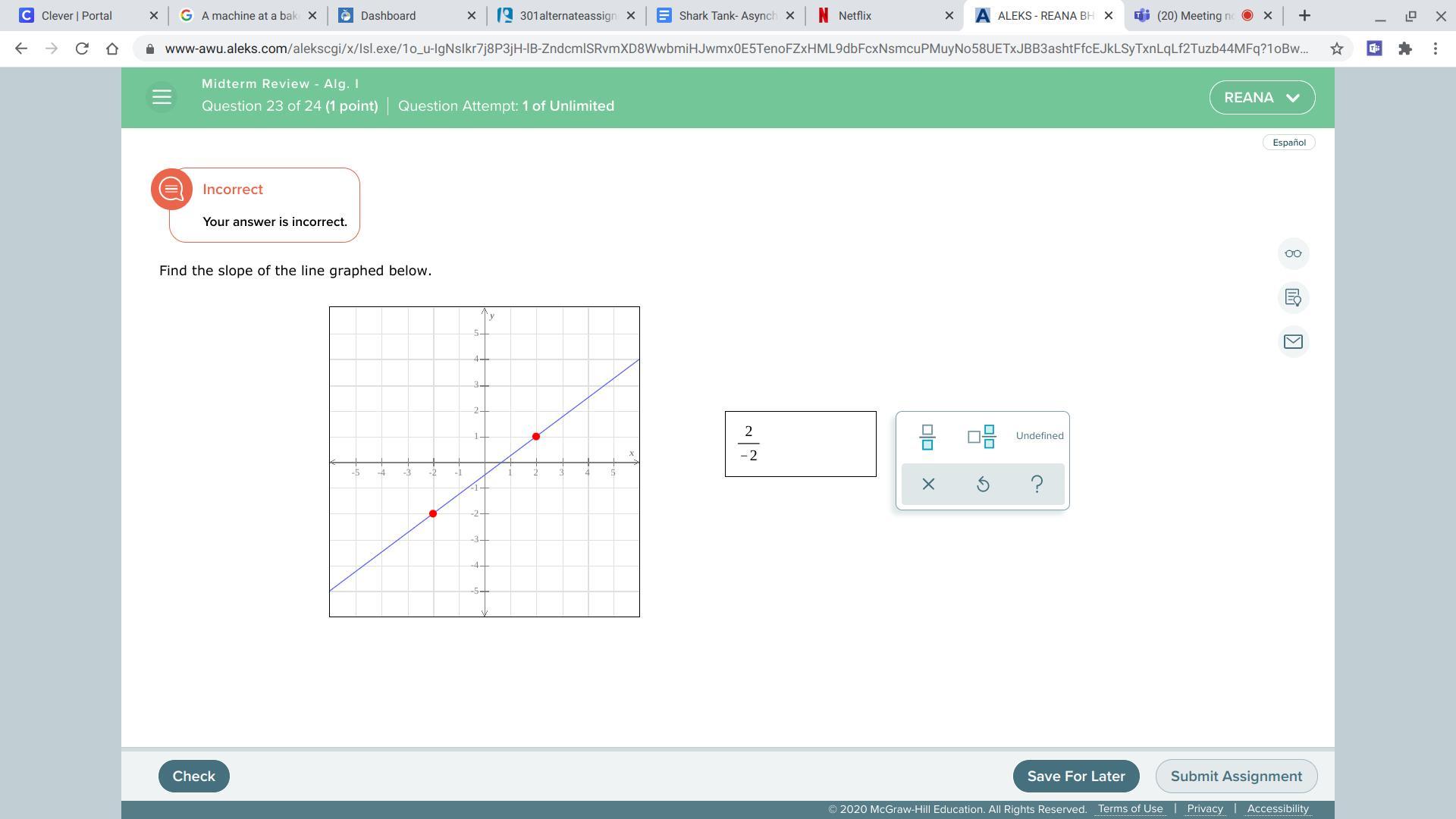This screenshot has width=1456, height=819.
Task: Open the Terms of Use link
Action: click(1130, 808)
